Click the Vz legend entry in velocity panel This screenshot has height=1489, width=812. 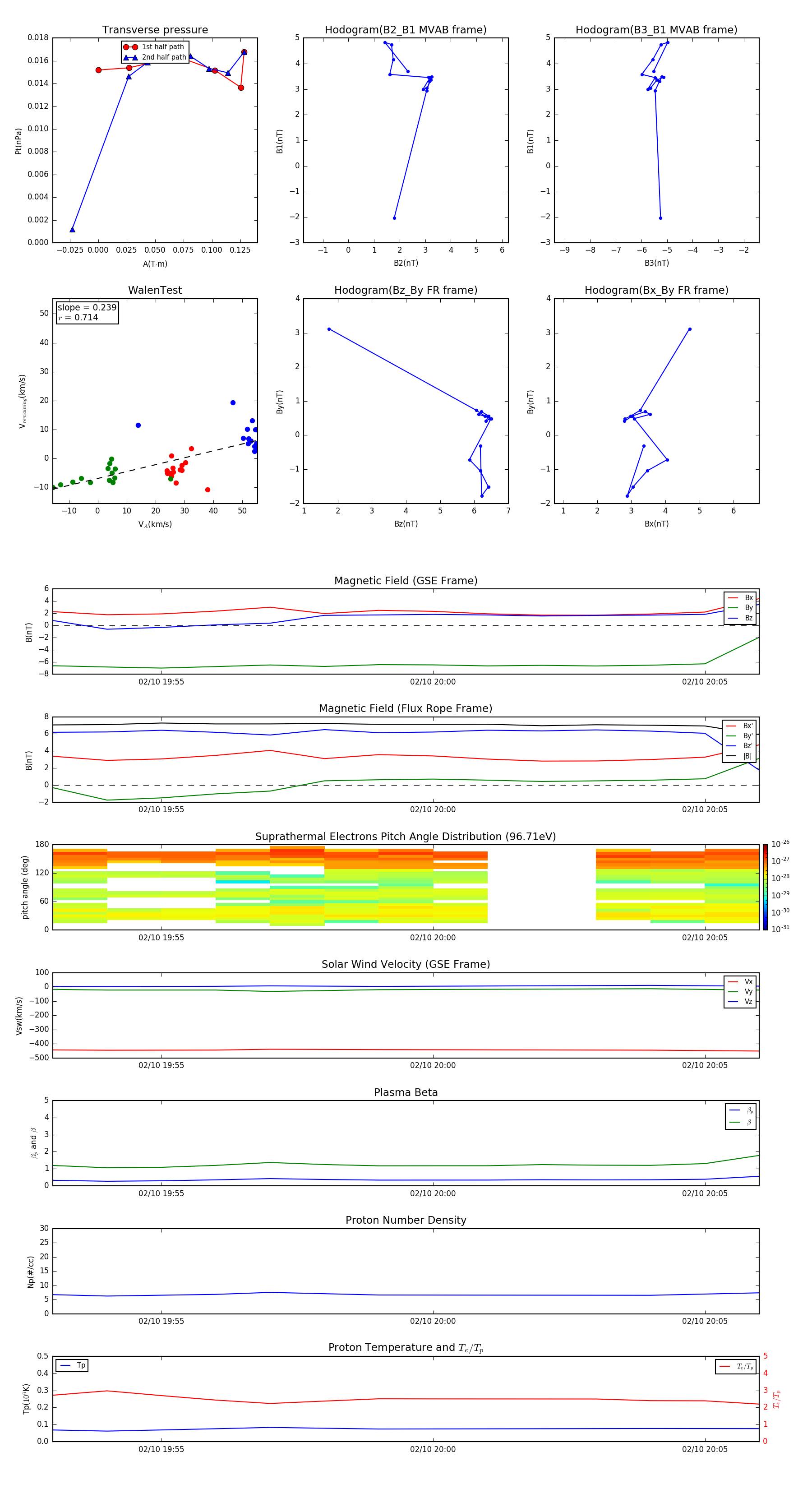(x=740, y=1002)
